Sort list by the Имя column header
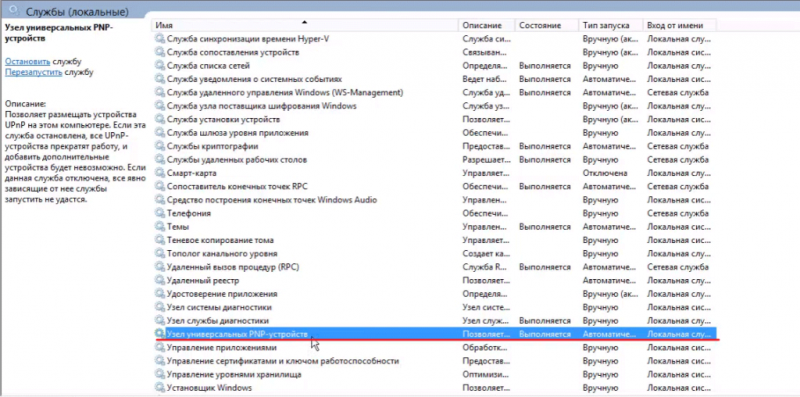Image resolution: width=800 pixels, height=397 pixels. pos(305,25)
